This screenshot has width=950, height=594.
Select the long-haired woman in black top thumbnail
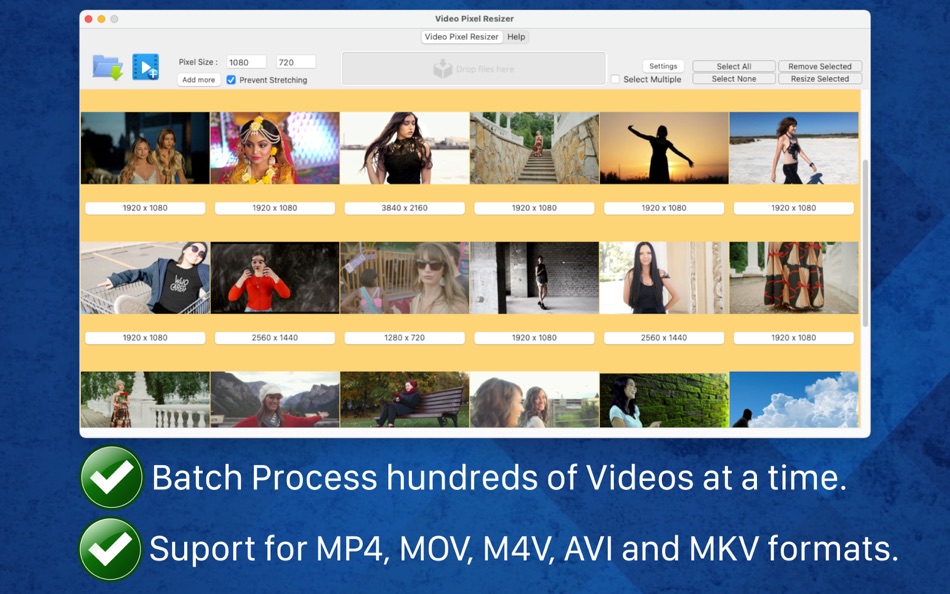click(x=664, y=278)
